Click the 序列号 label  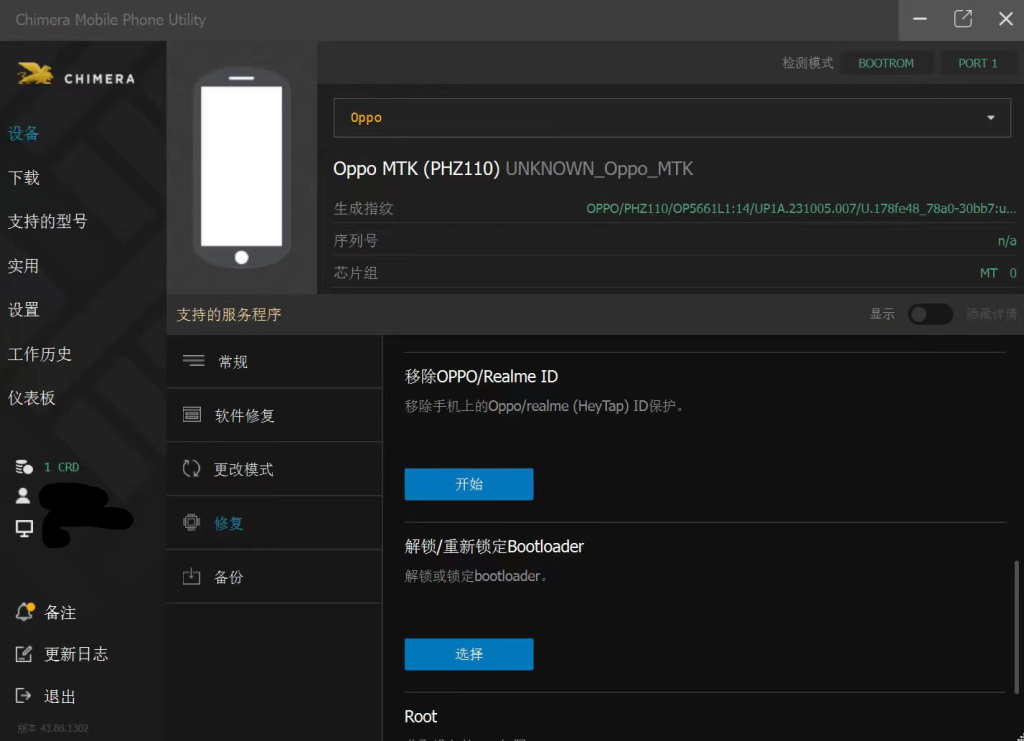click(356, 241)
